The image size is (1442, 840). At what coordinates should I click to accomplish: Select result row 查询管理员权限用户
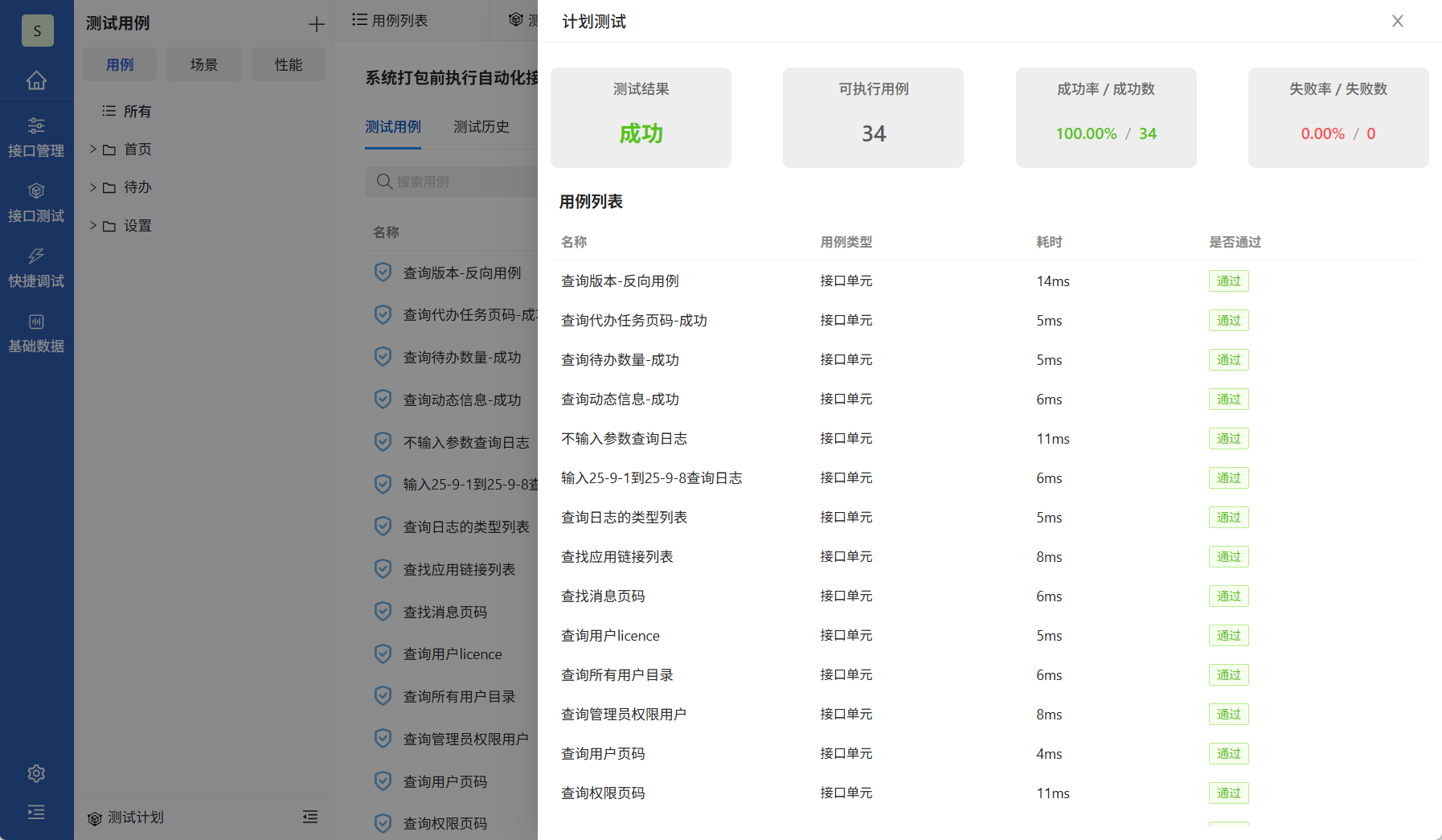pos(985,715)
